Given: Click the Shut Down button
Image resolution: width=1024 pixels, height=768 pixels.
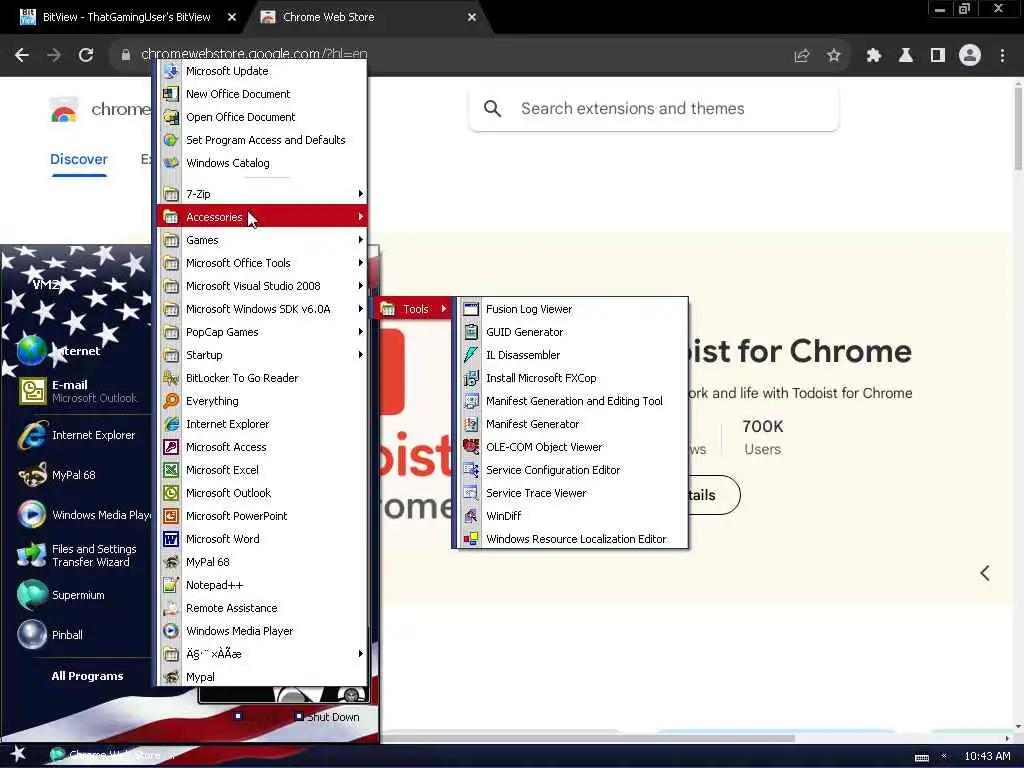Looking at the screenshot, I should pos(327,717).
